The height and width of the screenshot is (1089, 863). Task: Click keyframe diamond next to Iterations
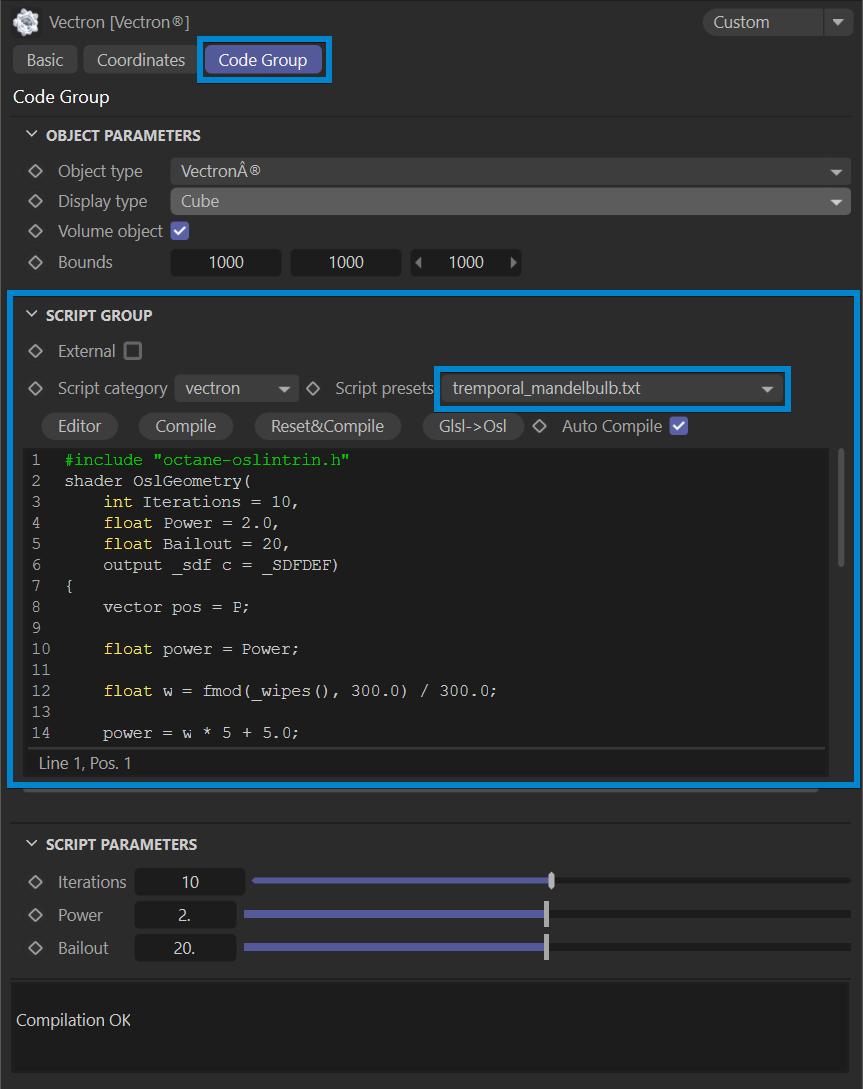pos(36,882)
